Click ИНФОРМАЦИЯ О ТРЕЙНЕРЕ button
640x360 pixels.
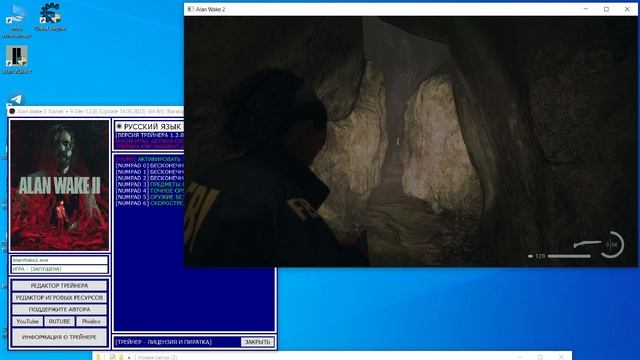tap(59, 337)
